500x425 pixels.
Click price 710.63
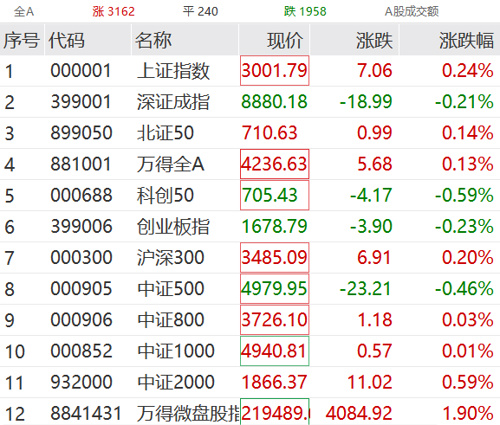pyautogui.click(x=269, y=133)
